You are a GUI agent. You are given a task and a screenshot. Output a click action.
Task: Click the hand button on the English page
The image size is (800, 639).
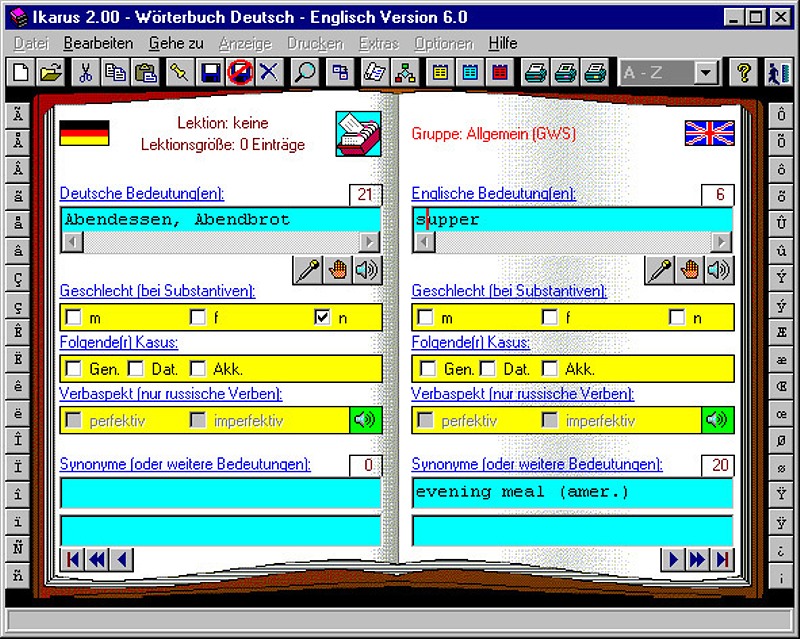pyautogui.click(x=689, y=270)
